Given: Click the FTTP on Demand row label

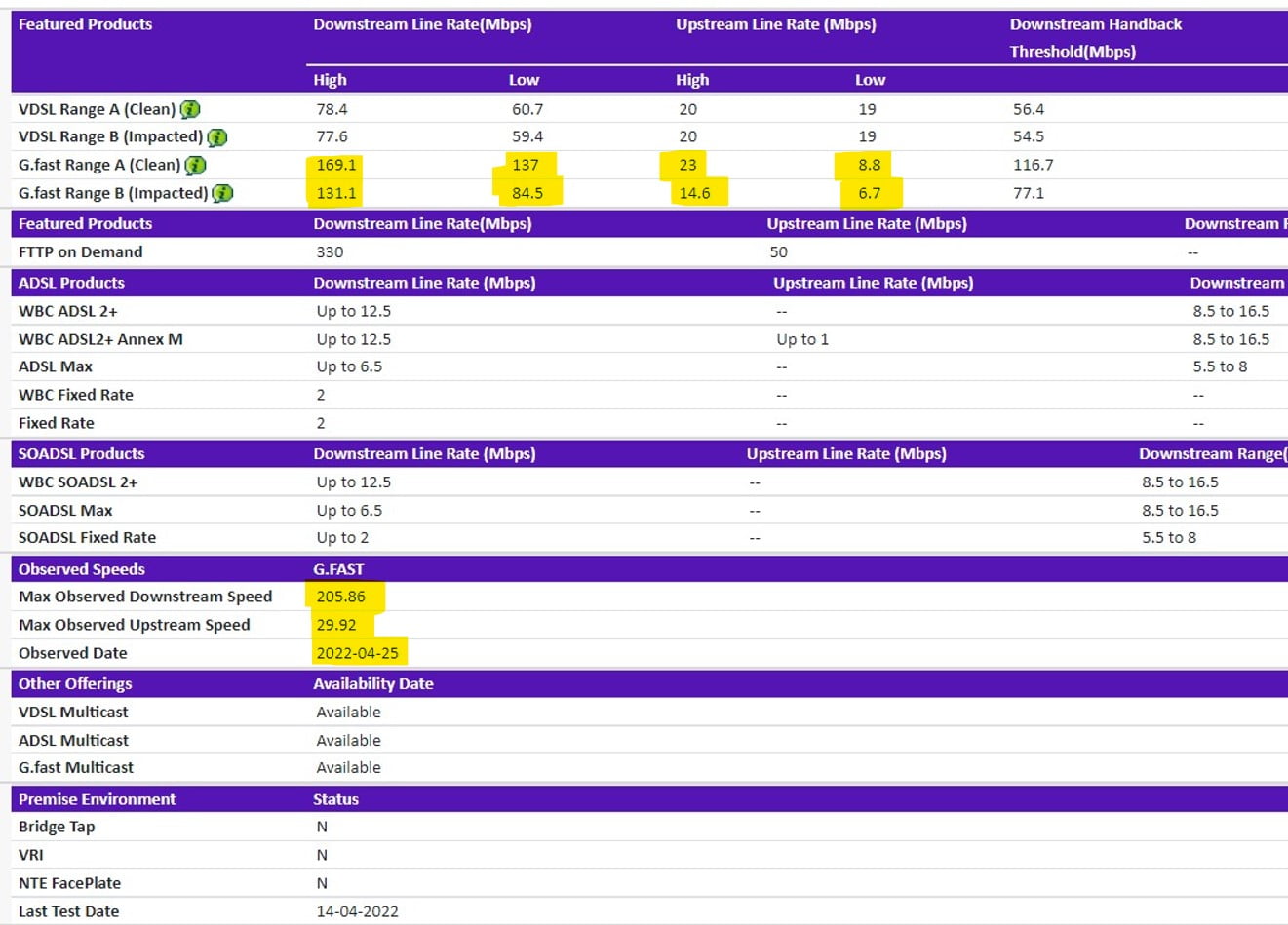Looking at the screenshot, I should click(80, 251).
